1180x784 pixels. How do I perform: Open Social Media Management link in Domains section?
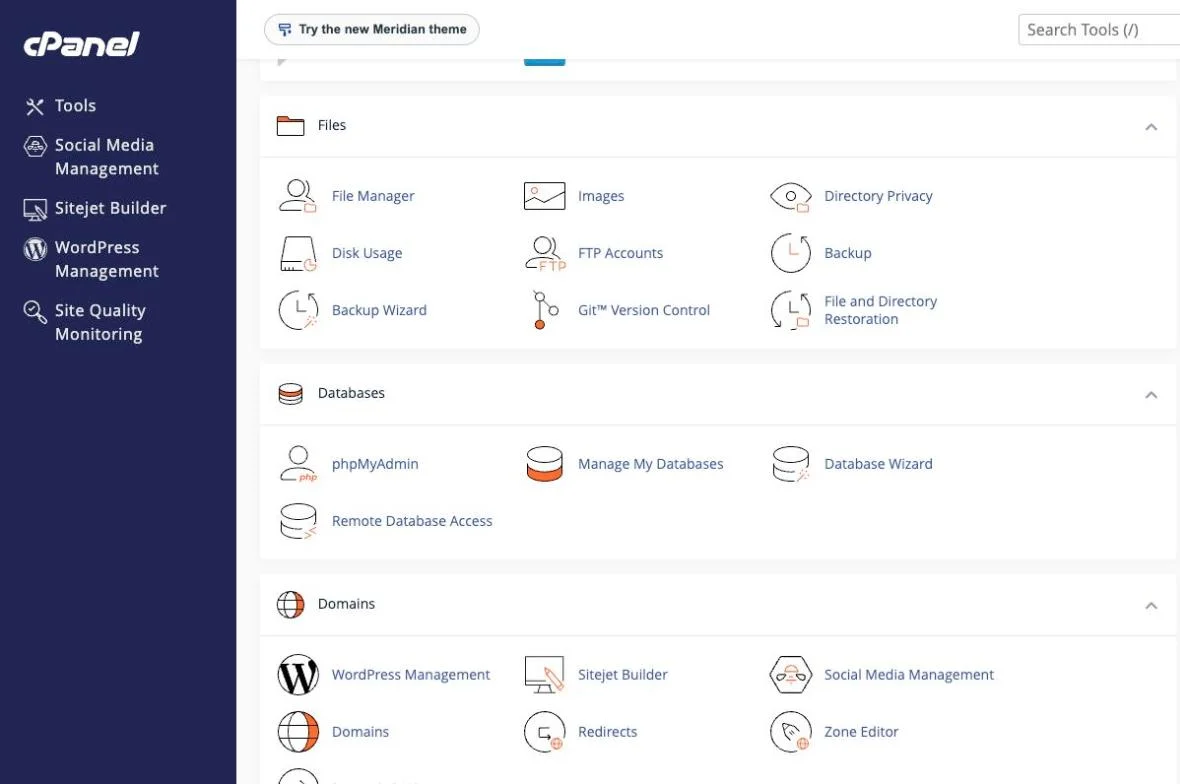909,674
